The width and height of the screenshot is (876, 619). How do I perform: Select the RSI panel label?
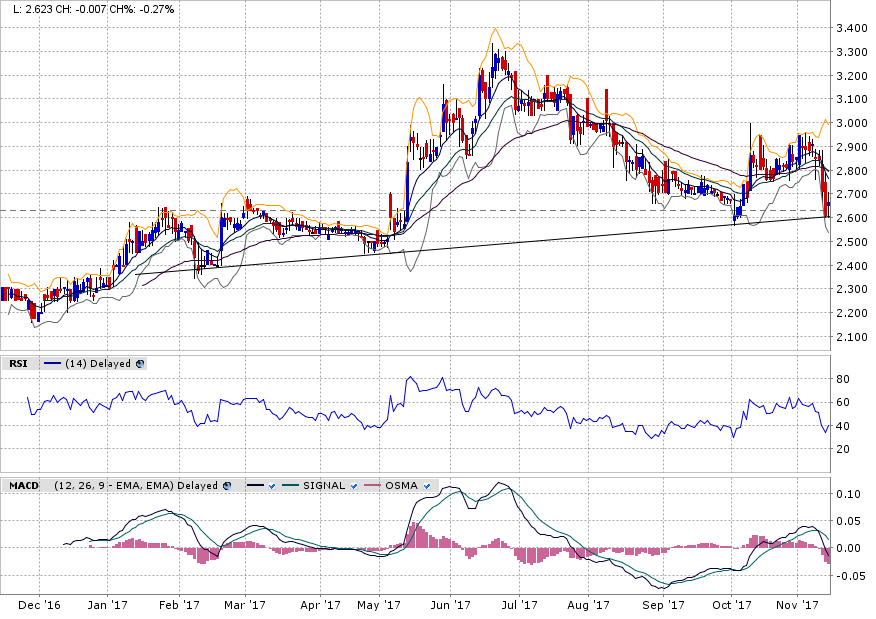tap(19, 364)
